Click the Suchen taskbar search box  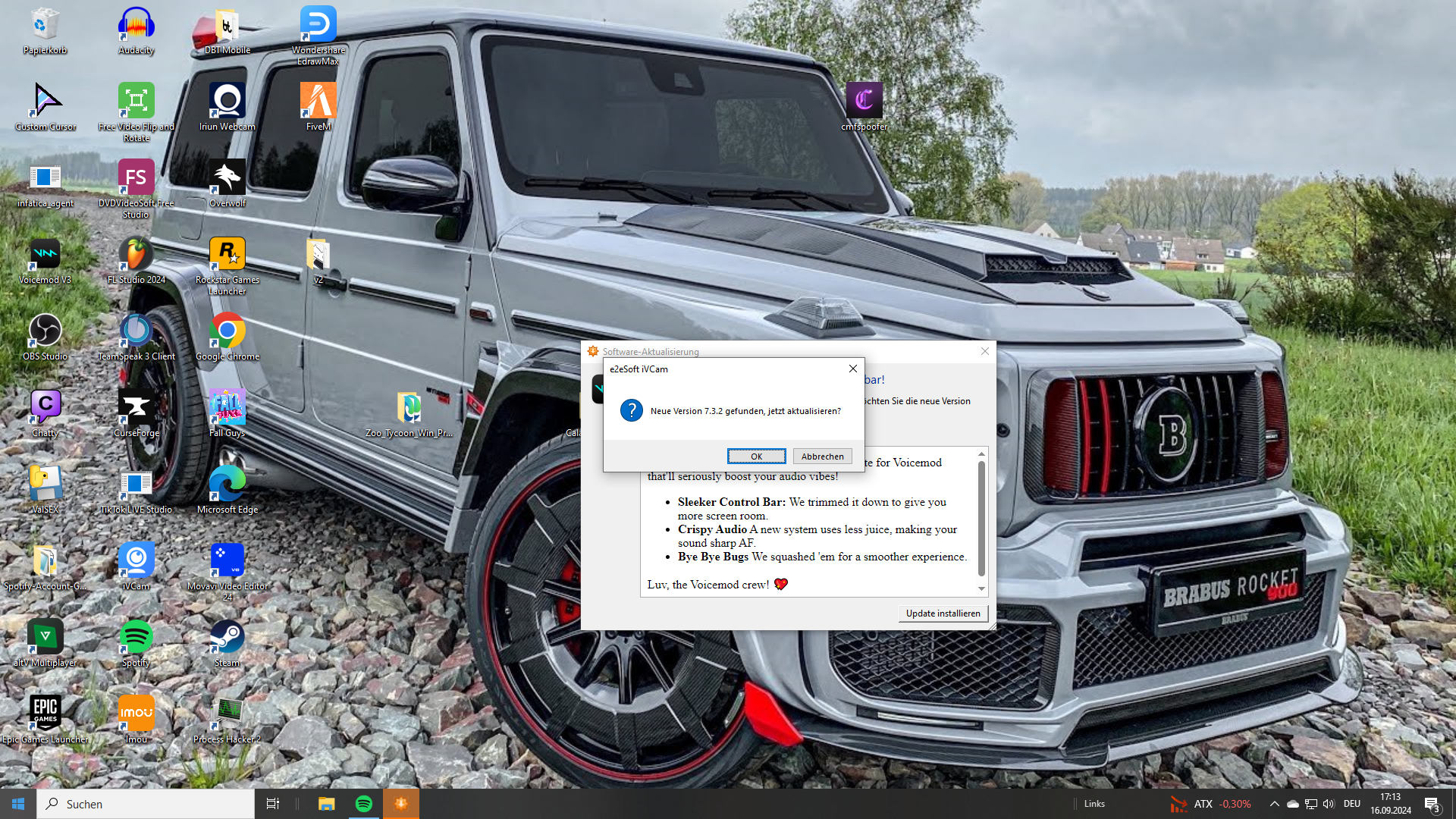coord(146,804)
